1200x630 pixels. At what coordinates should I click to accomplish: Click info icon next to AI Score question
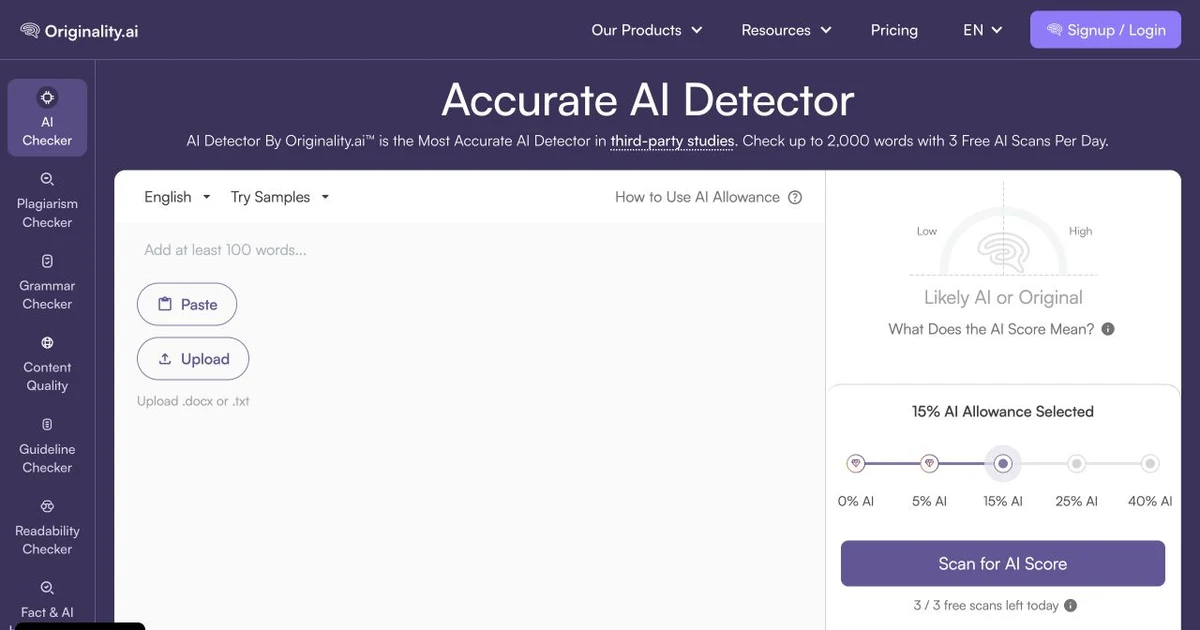pos(1108,329)
